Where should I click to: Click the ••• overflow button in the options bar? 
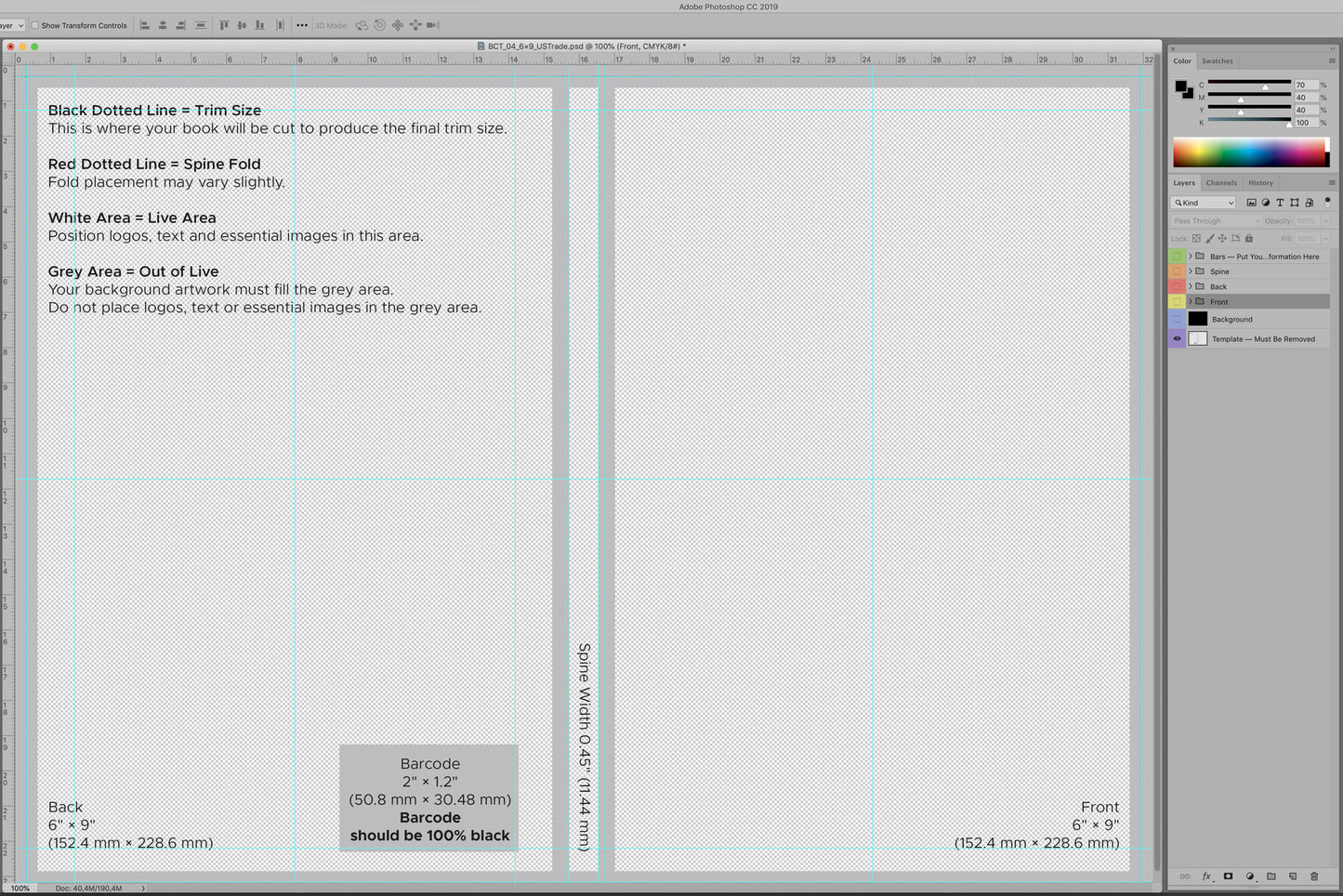tap(301, 25)
